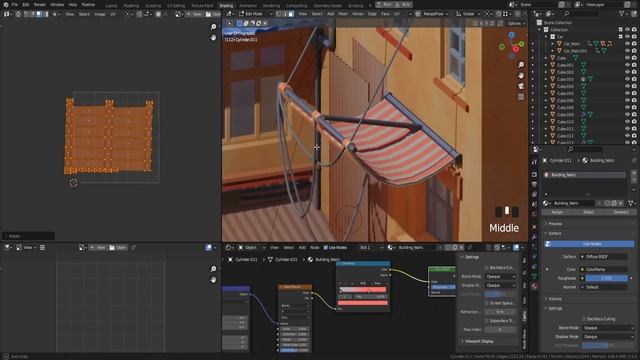
Task: Enable Screen Space refraction in node sidebar
Action: [x=487, y=303]
